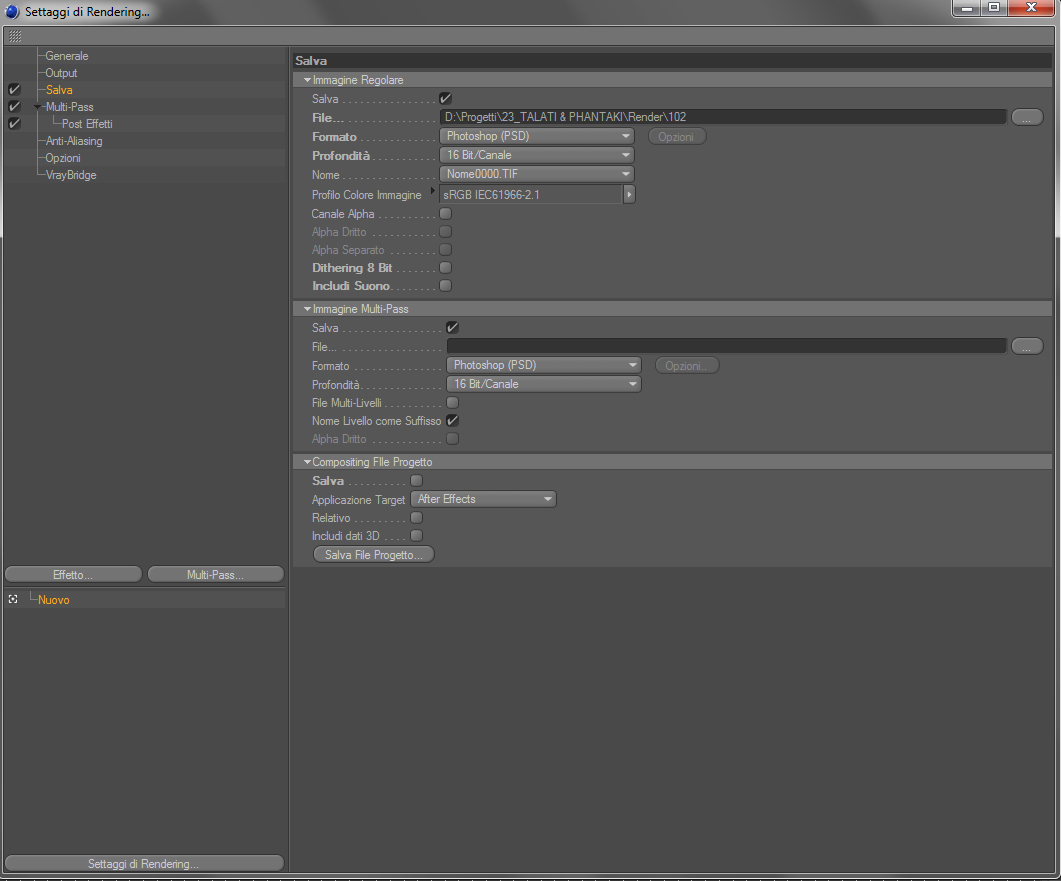The width and height of the screenshot is (1061, 881).
Task: Uncheck Salva under Immagine Multi-Pass
Action: pos(453,327)
